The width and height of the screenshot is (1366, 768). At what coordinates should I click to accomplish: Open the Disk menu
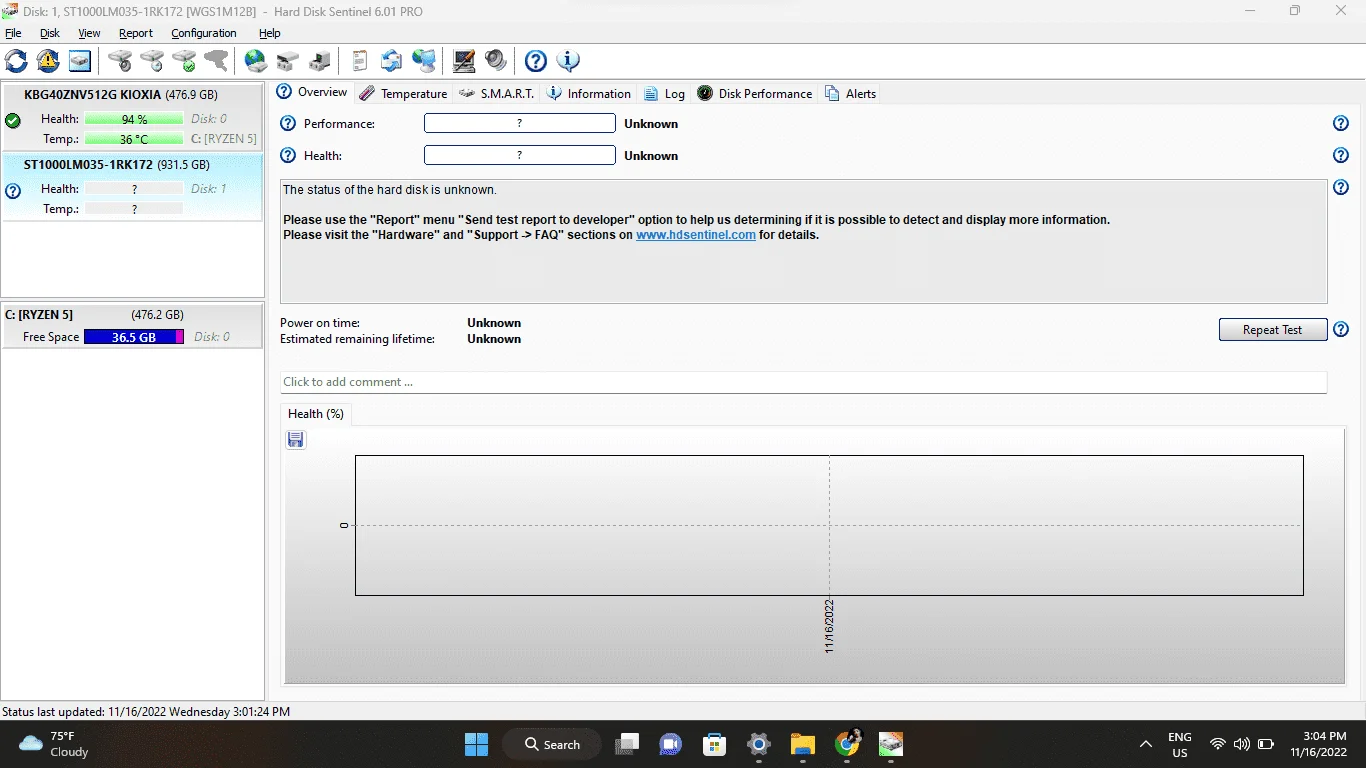50,33
